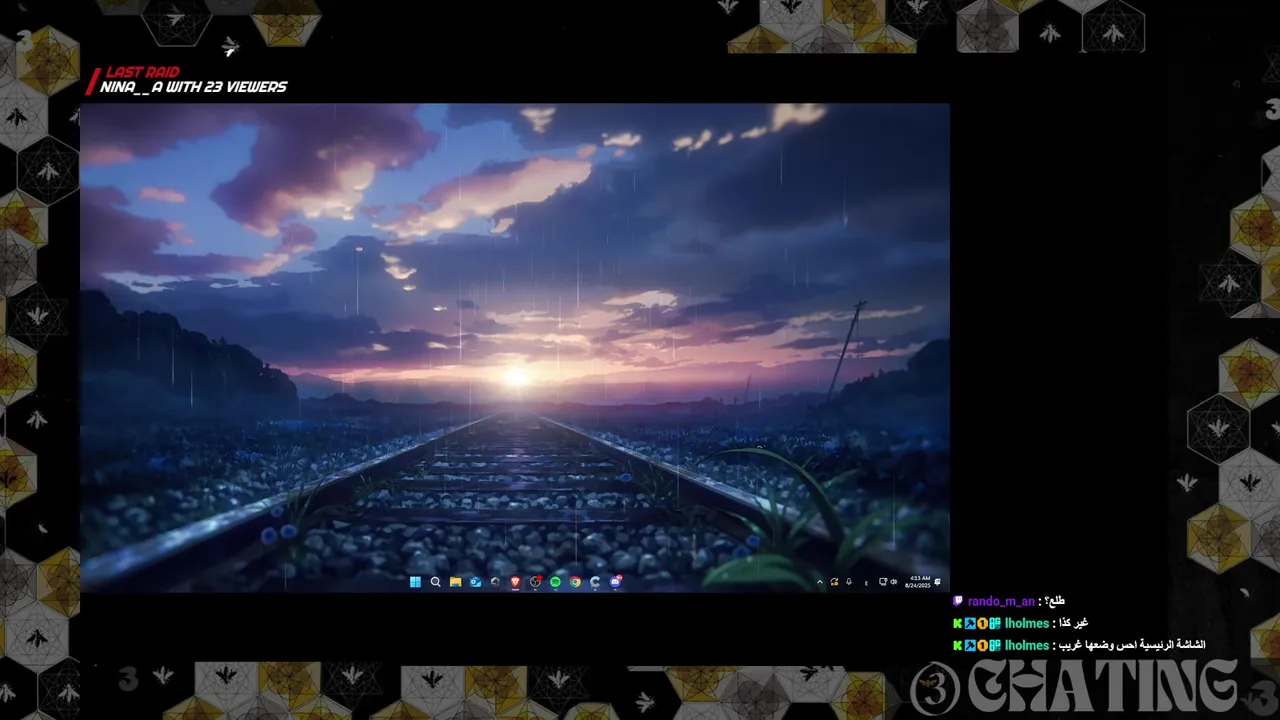This screenshot has width=1280, height=720.
Task: Open the network tray icon
Action: pyautogui.click(x=883, y=582)
